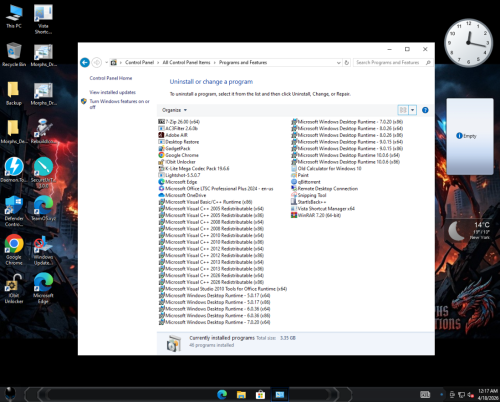Open Windows Update desktop shortcut

click(43, 250)
